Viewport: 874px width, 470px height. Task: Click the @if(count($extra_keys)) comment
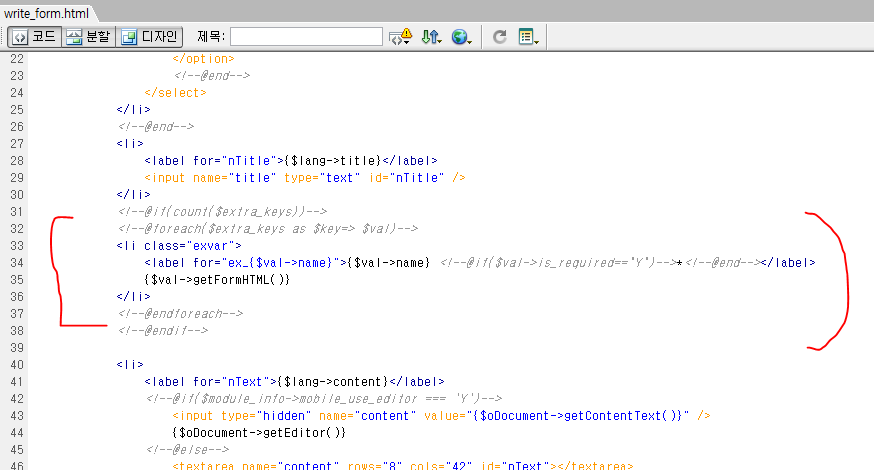click(x=222, y=212)
